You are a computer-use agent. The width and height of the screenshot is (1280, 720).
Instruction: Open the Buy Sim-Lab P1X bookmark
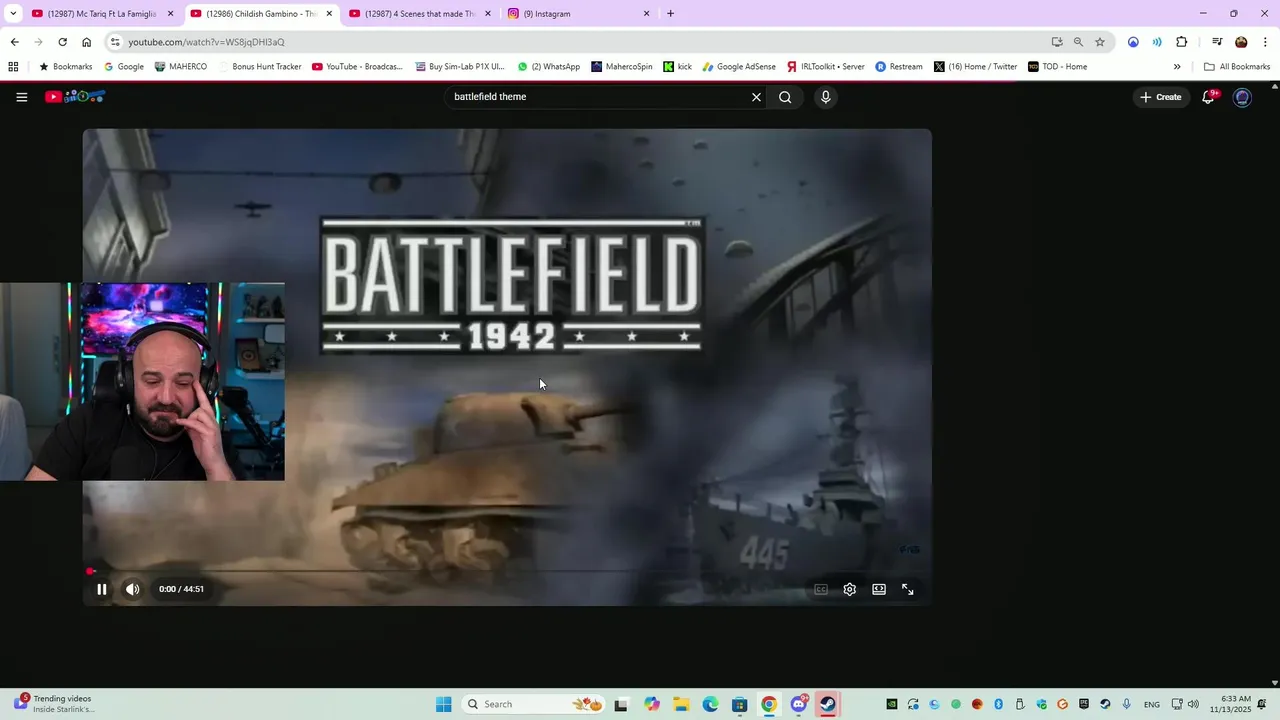[x=459, y=67]
